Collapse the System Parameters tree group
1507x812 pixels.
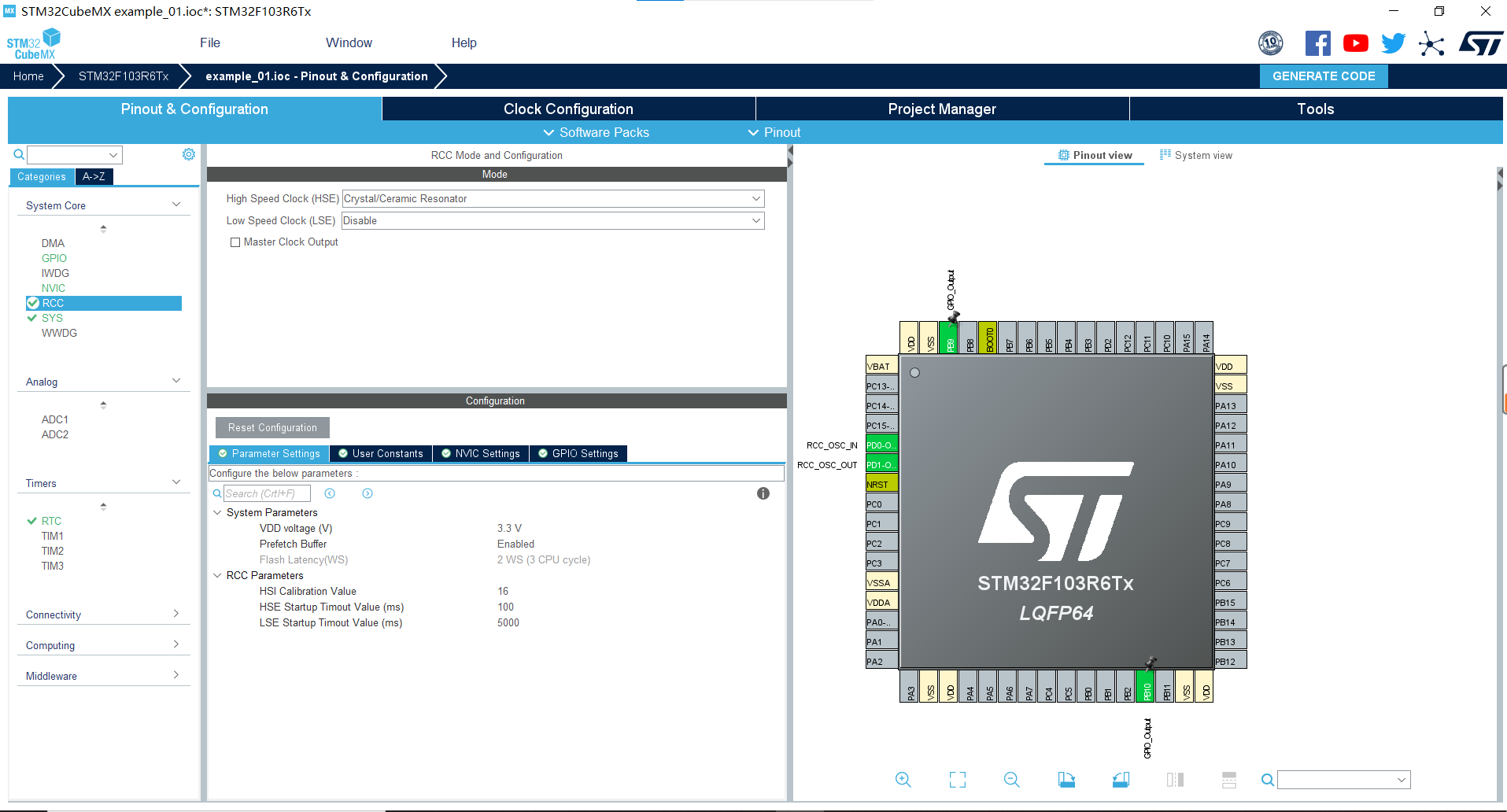coord(217,512)
